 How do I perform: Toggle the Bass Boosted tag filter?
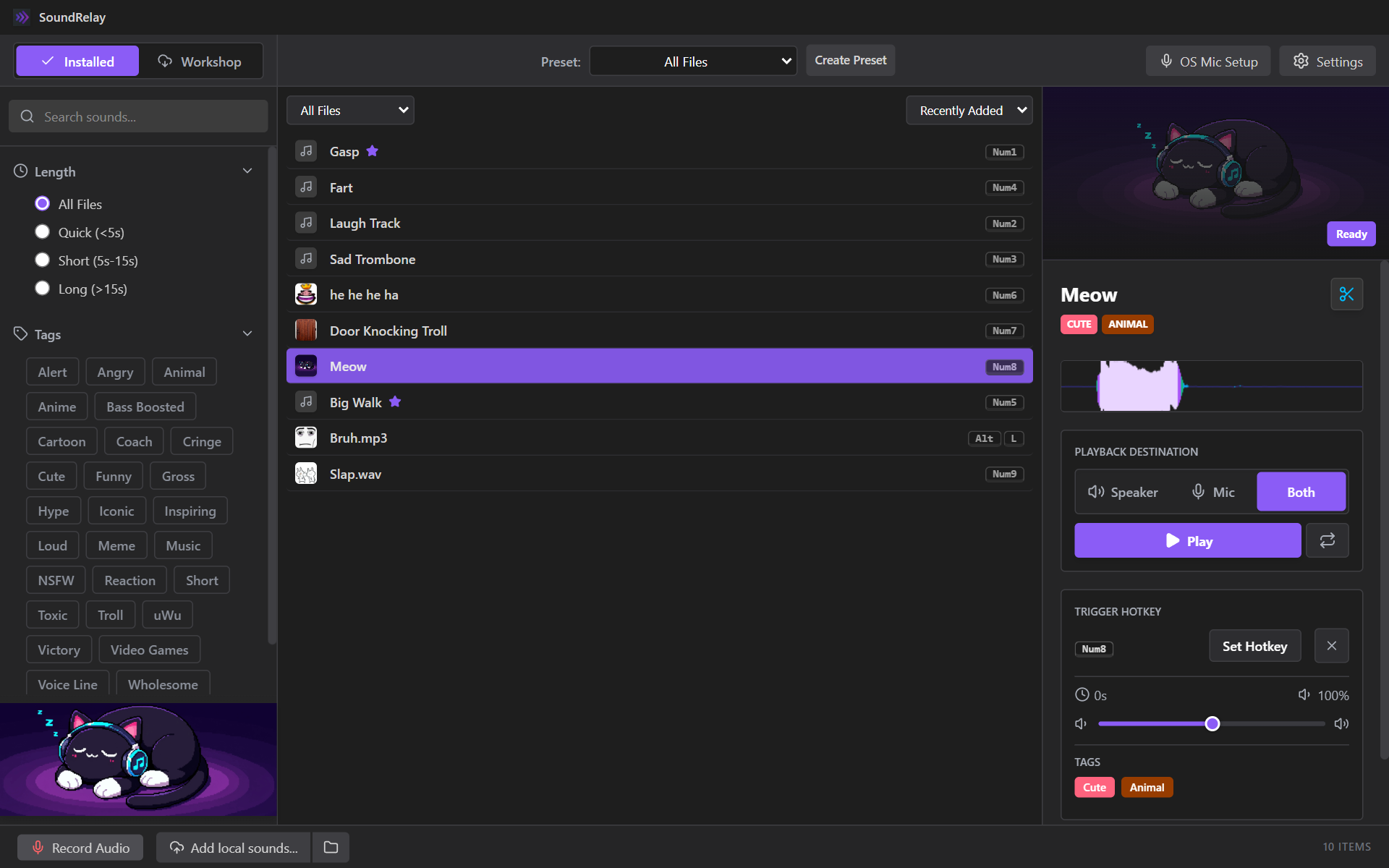coord(145,407)
